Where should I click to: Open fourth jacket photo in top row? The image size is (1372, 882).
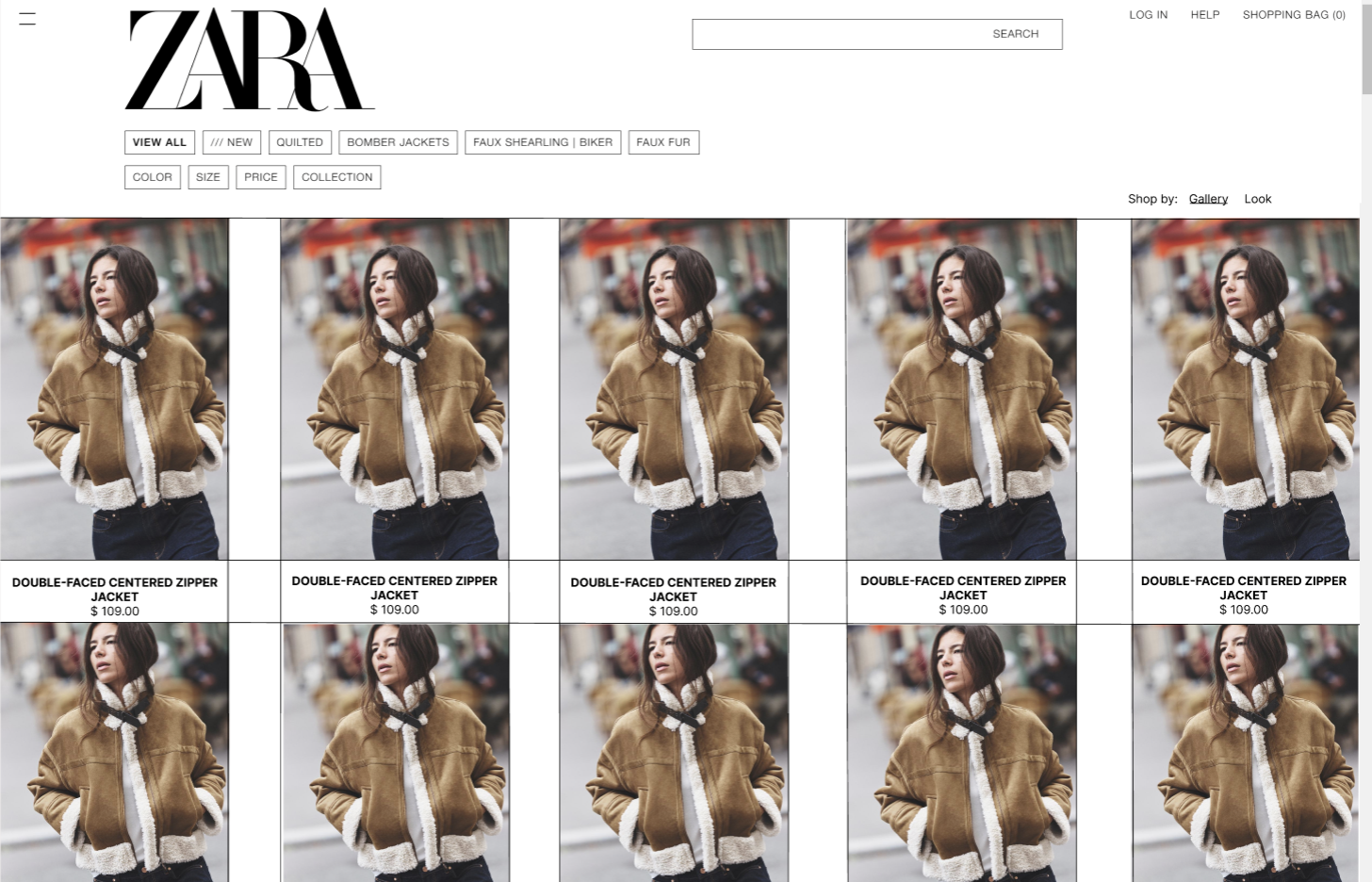[961, 389]
